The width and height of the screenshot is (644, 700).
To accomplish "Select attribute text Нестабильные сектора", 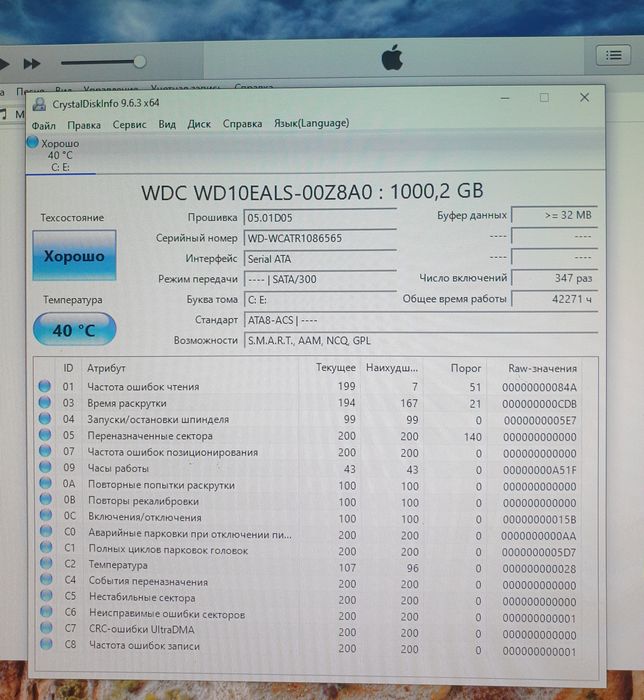I will (142, 597).
